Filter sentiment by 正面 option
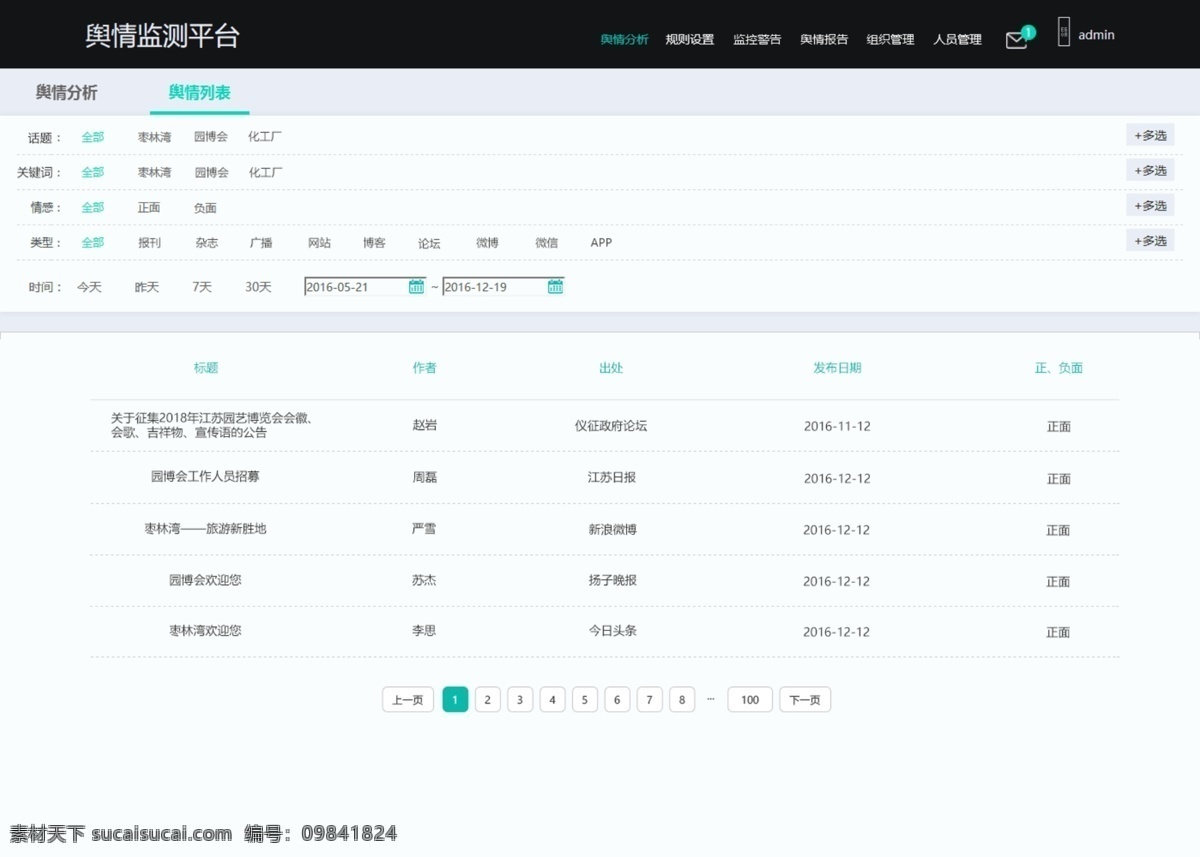 149,207
